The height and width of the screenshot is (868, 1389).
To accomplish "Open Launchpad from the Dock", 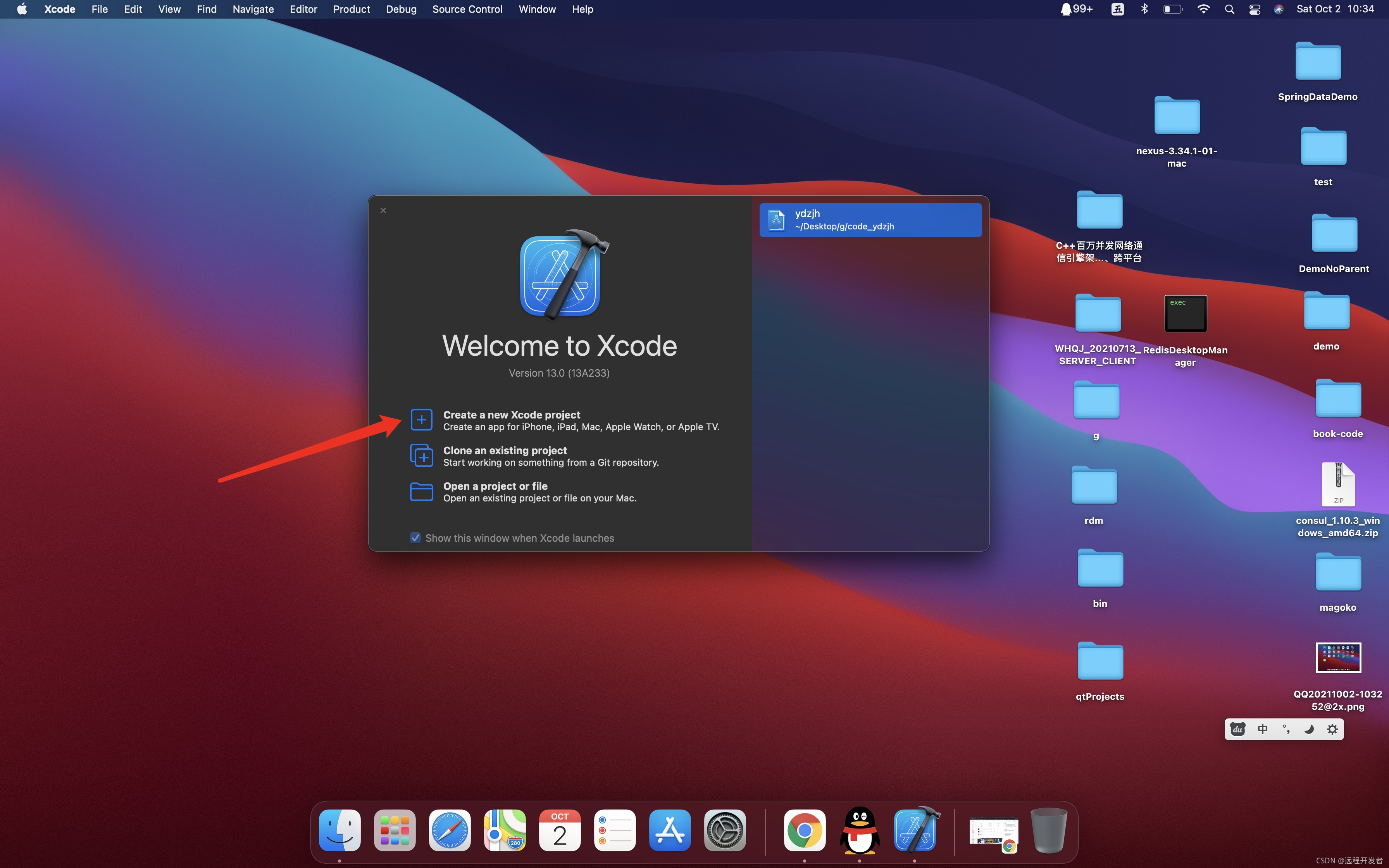I will (x=395, y=830).
